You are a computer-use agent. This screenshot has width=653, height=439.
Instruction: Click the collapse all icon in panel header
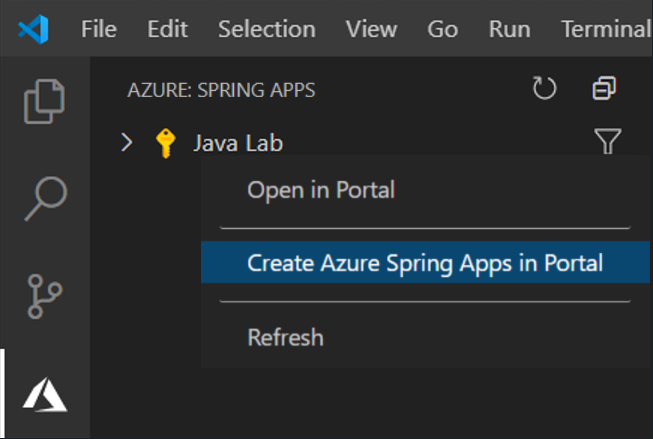(604, 90)
